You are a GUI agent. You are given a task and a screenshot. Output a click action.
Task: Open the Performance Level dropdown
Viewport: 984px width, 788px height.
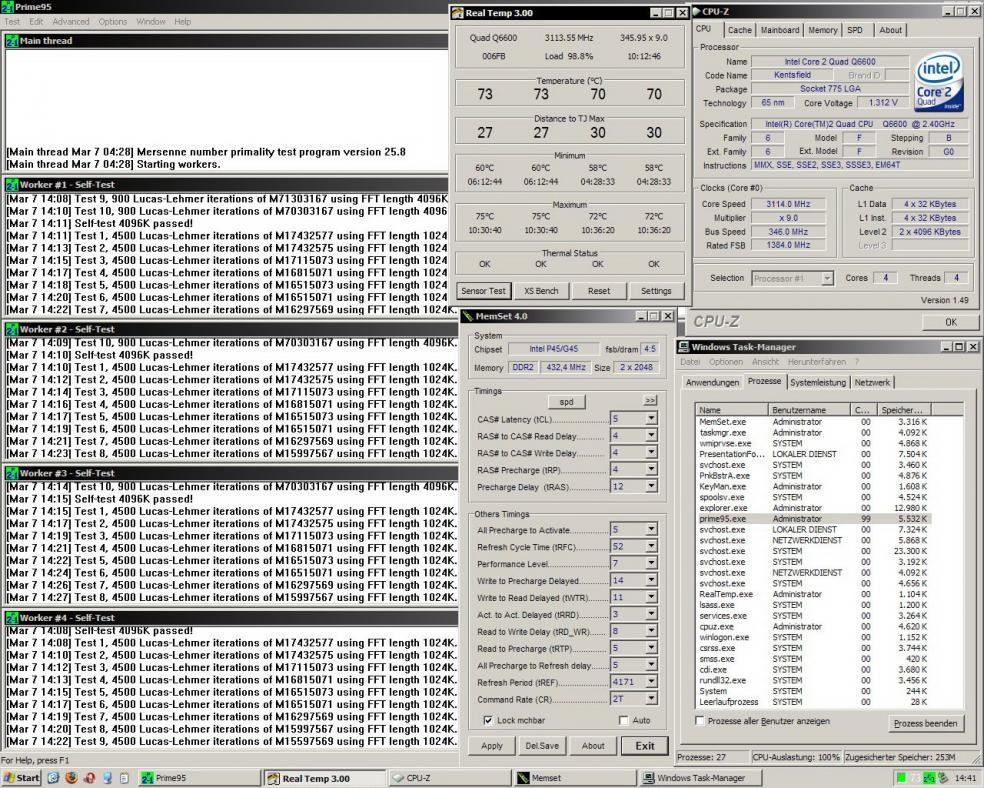(651, 563)
